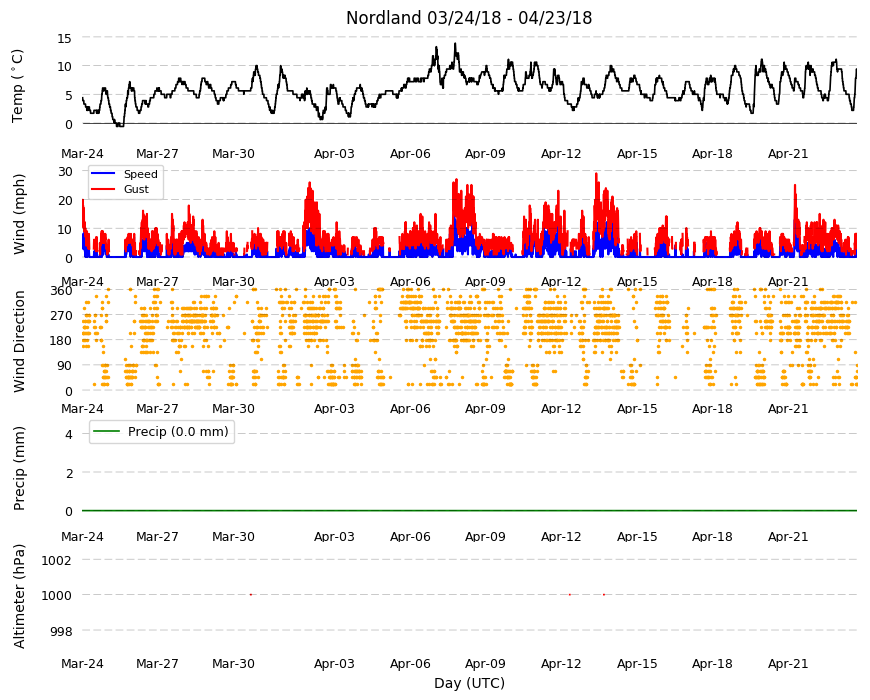Click the blue Speed legend line

pos(103,174)
